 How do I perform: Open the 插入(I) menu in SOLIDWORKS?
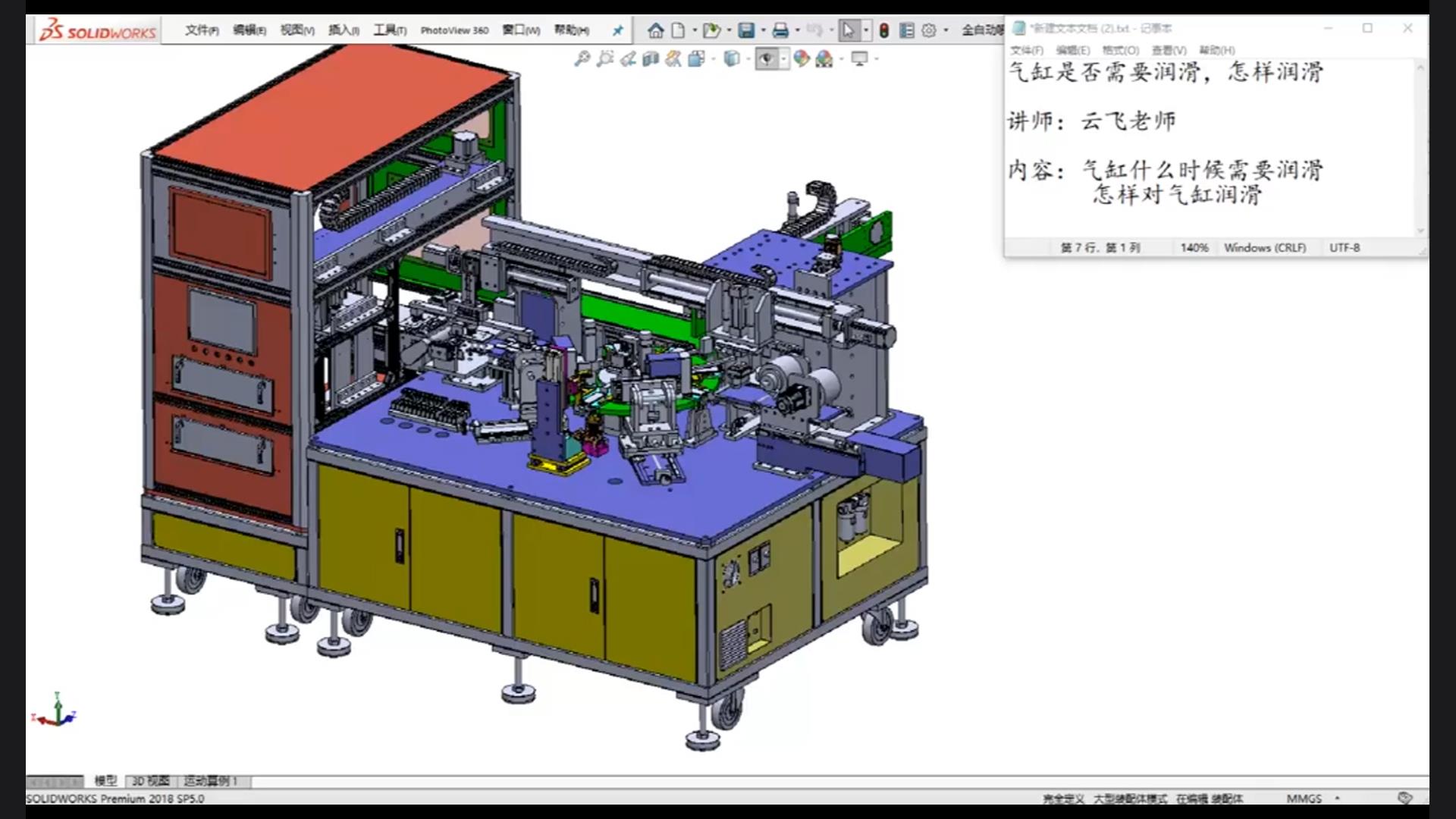pyautogui.click(x=344, y=30)
